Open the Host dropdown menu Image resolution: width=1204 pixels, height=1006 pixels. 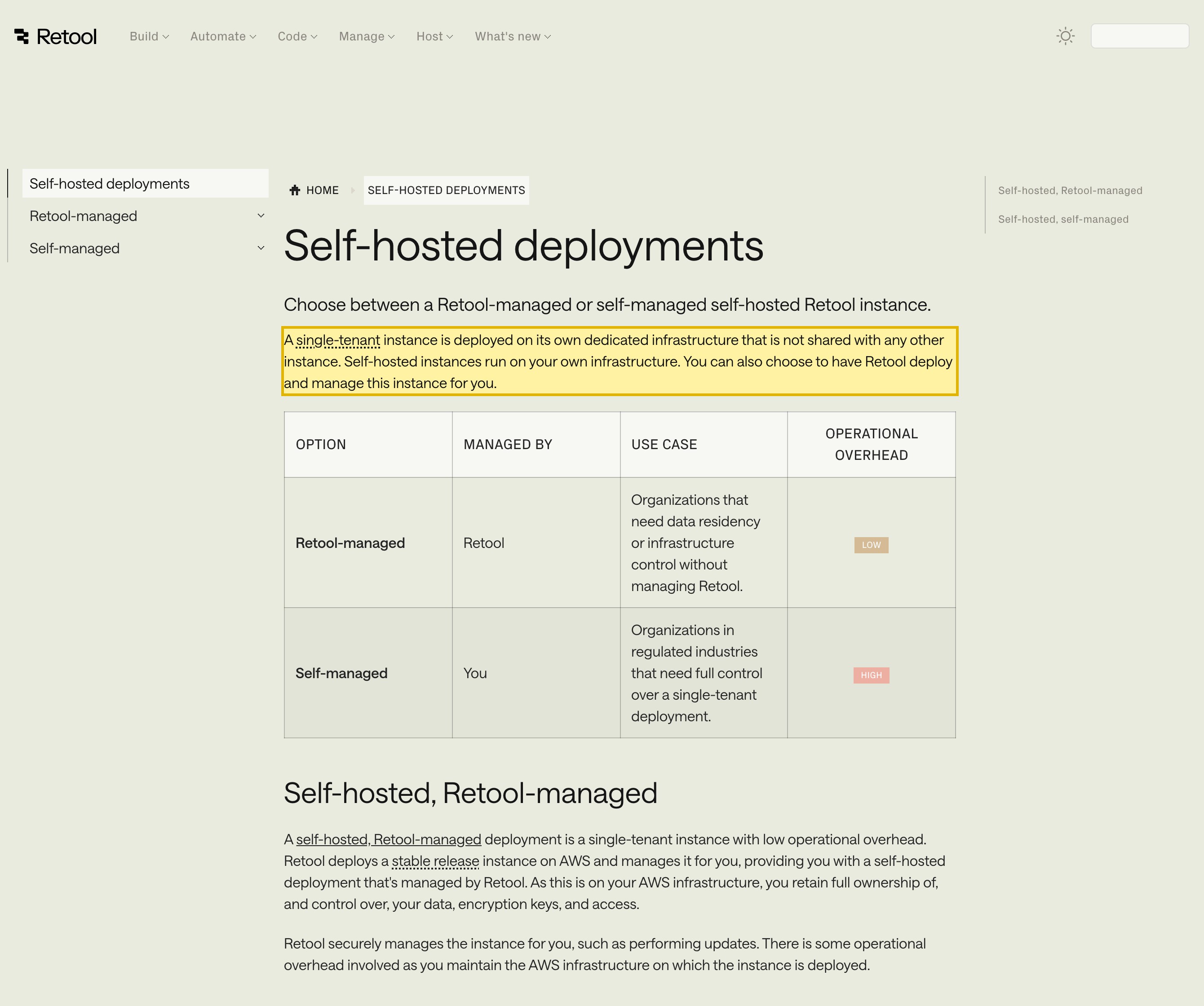434,36
